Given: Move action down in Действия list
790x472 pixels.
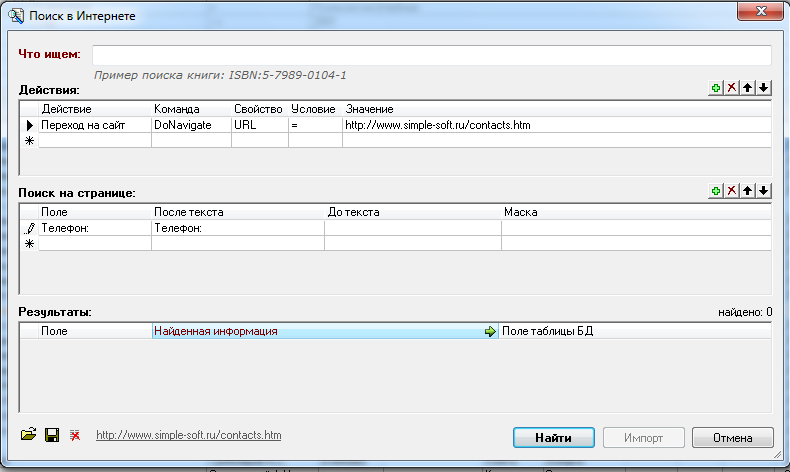Looking at the screenshot, I should 764,89.
